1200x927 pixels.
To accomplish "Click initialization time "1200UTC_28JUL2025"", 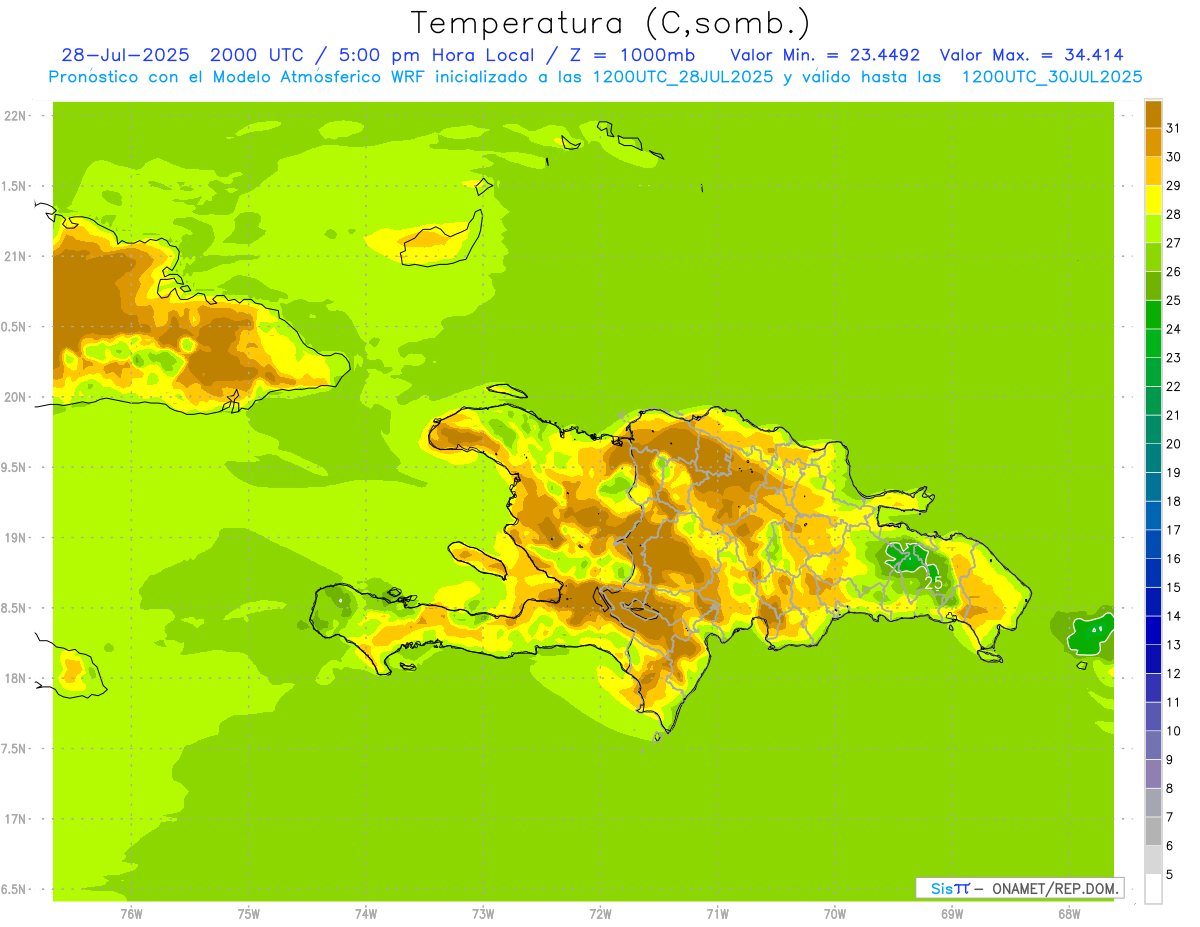I will (683, 77).
